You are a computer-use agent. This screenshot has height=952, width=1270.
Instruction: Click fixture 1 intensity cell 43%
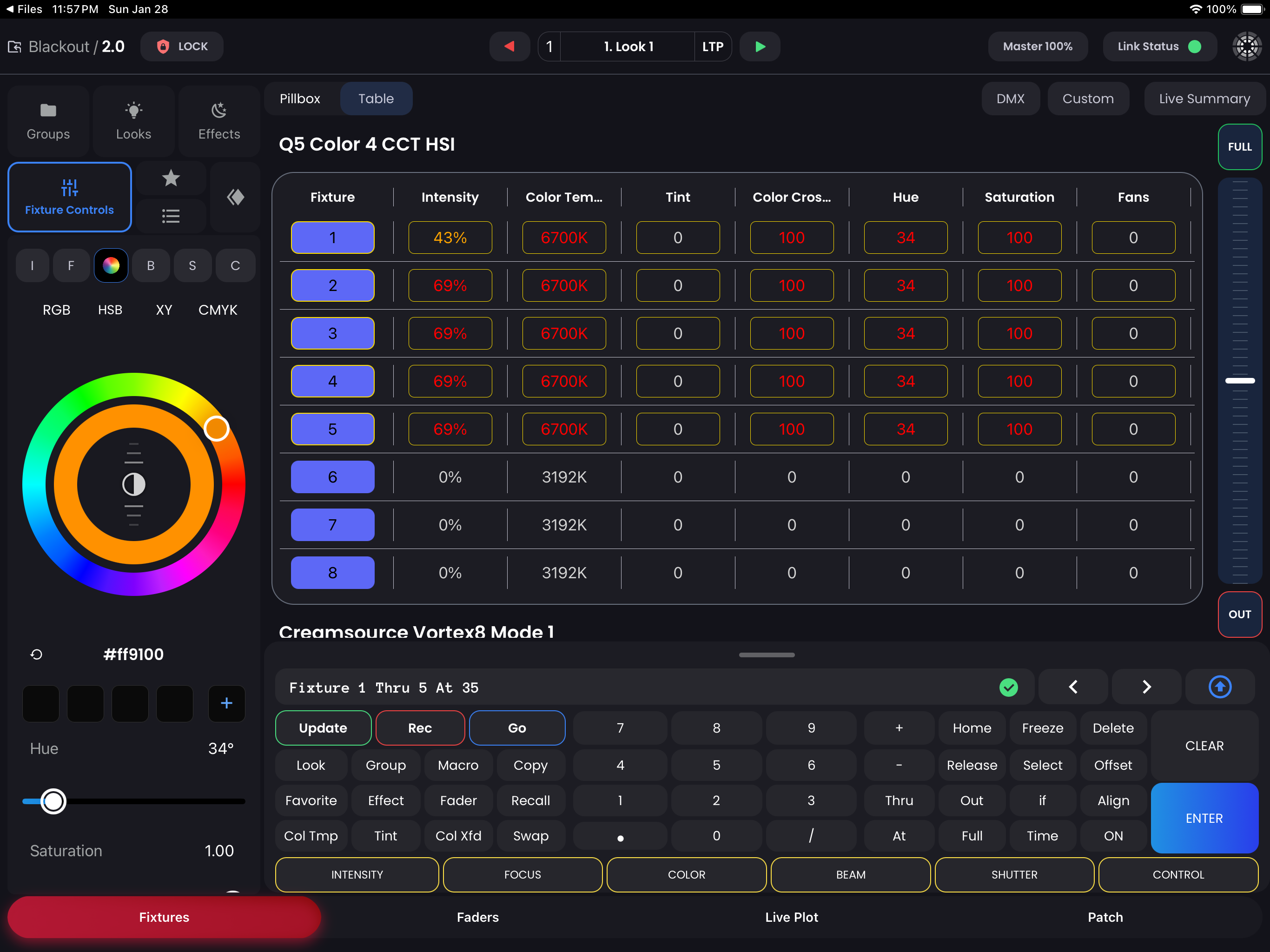[450, 238]
